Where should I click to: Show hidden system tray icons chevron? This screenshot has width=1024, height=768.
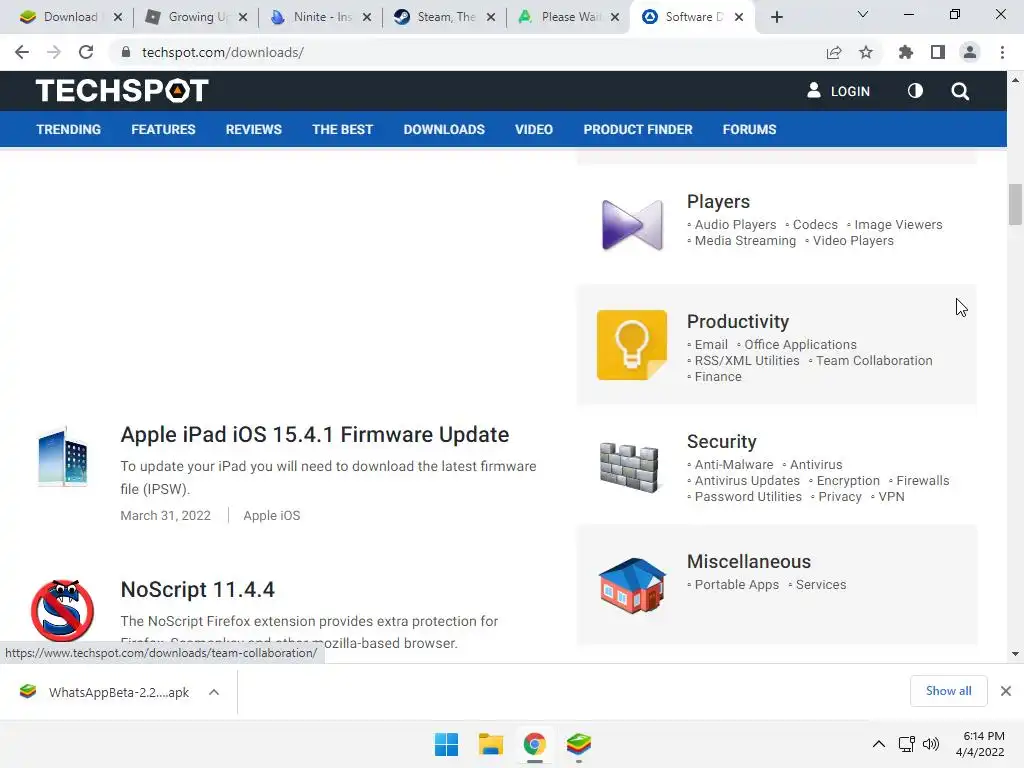(879, 744)
